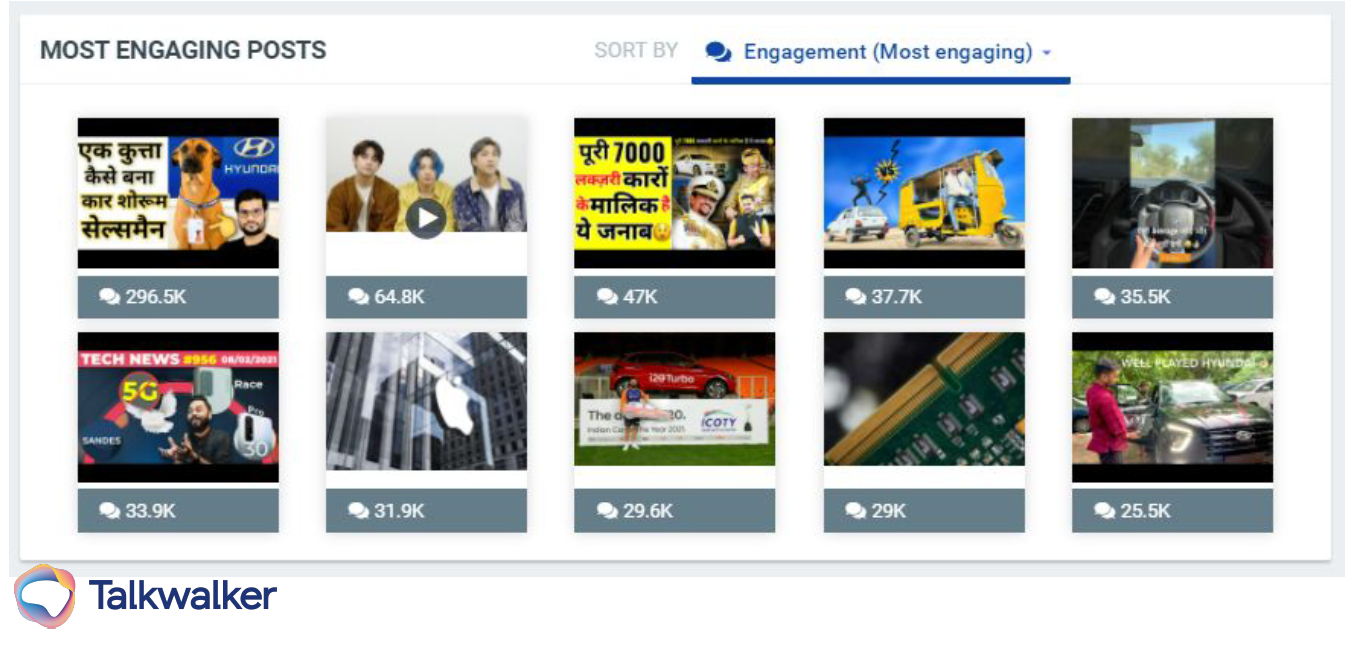Open the Tech News #956 thumbnail
Screen dimensions: 1354x648
(x=178, y=407)
